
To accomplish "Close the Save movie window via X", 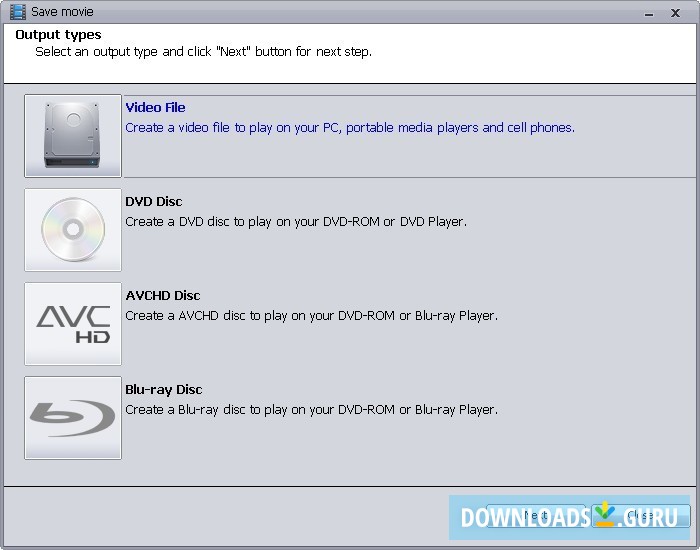I will 675,13.
